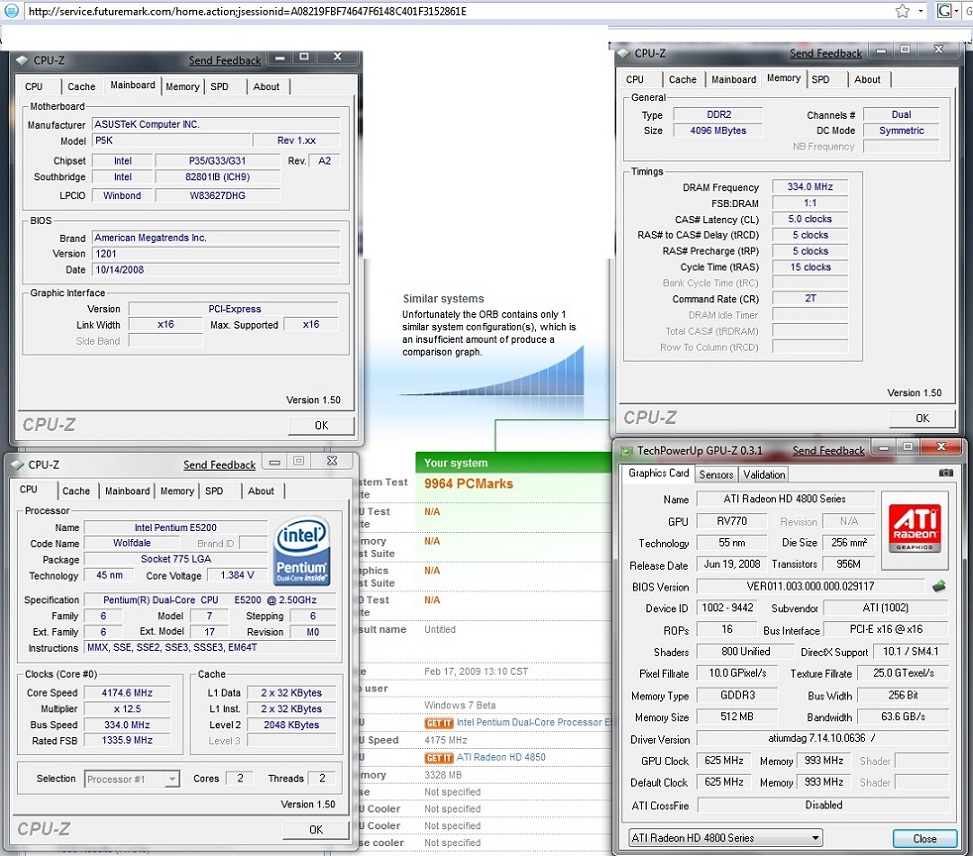Click the Google search engine icon in browser
The height and width of the screenshot is (856, 973).
click(944, 11)
